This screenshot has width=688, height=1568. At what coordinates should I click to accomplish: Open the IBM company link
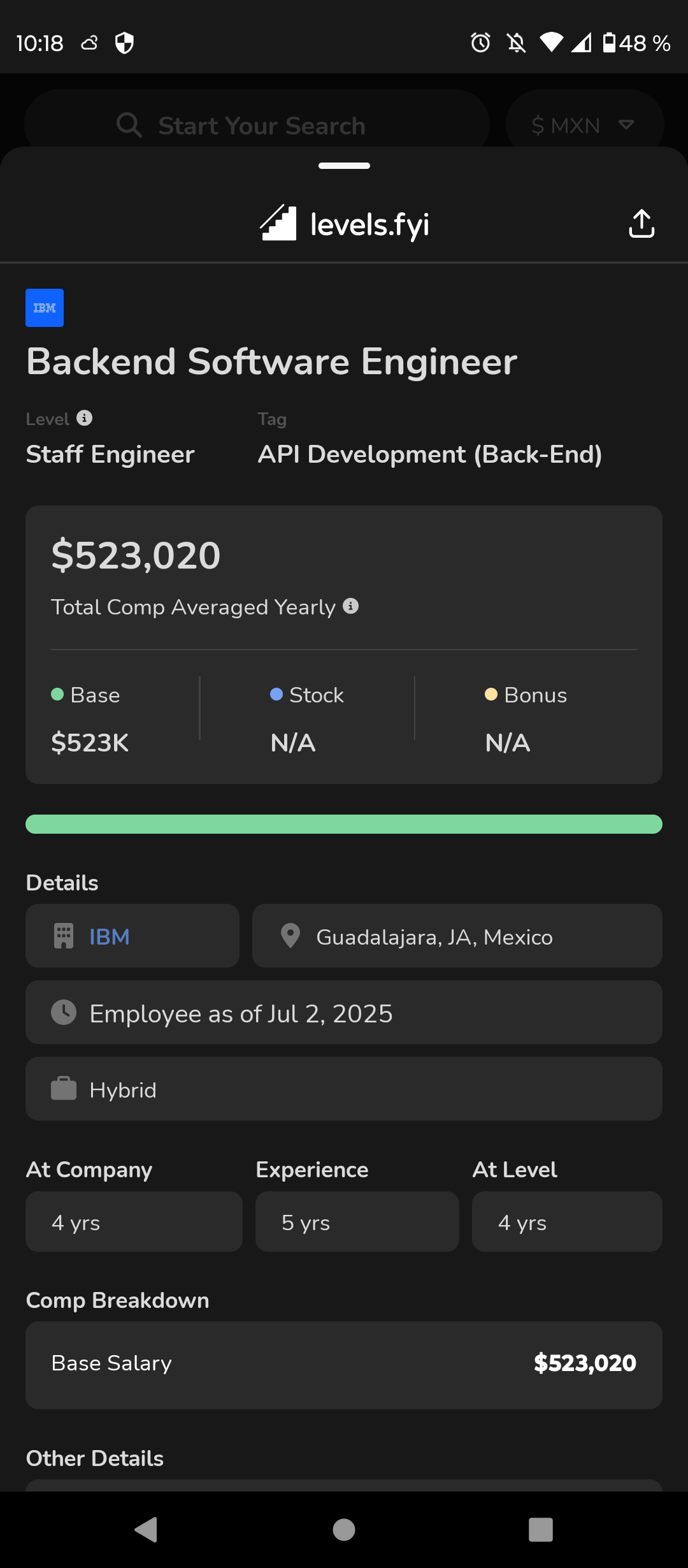click(x=110, y=936)
